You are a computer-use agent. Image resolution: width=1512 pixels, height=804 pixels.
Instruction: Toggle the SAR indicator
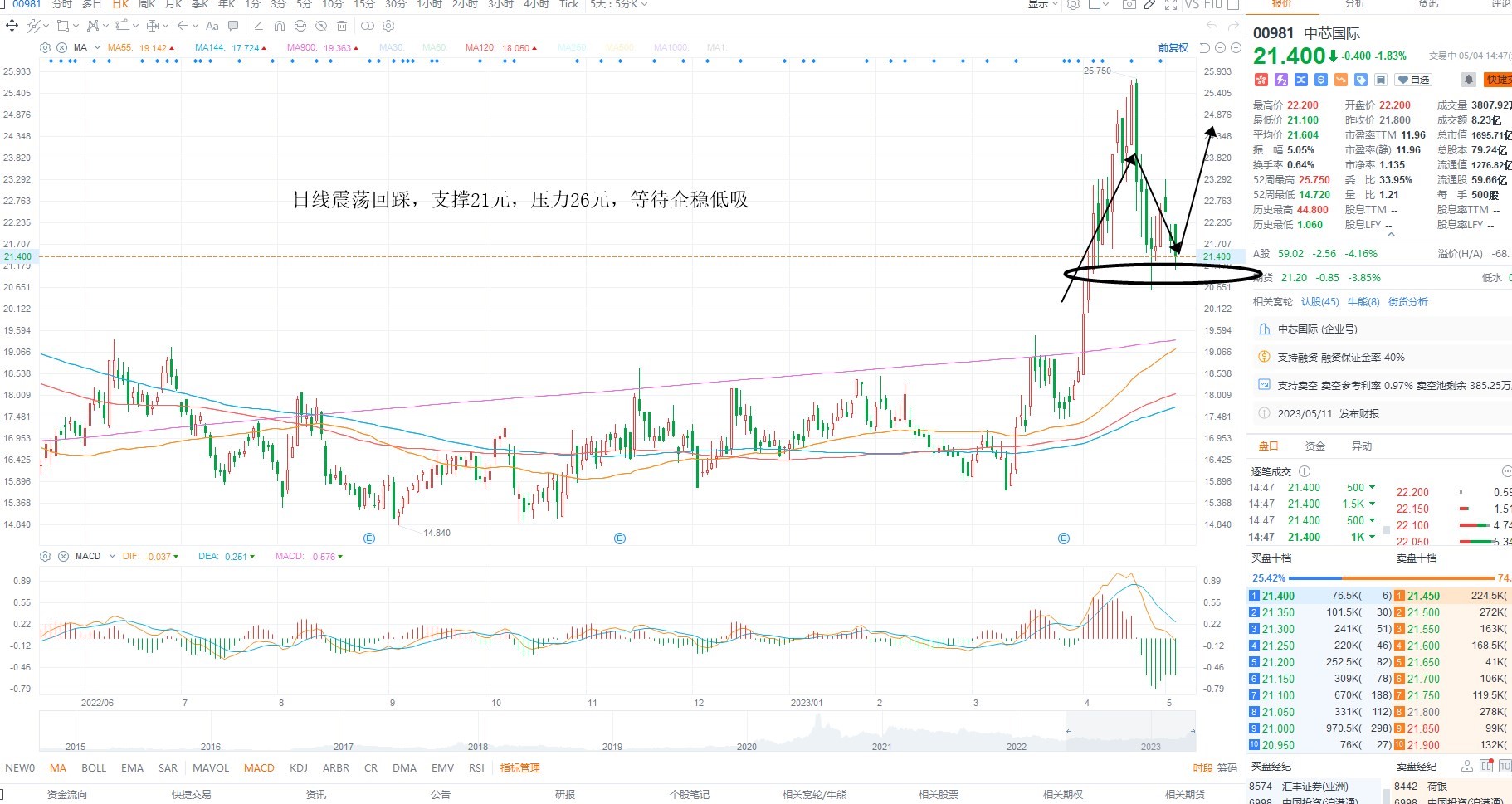168,768
